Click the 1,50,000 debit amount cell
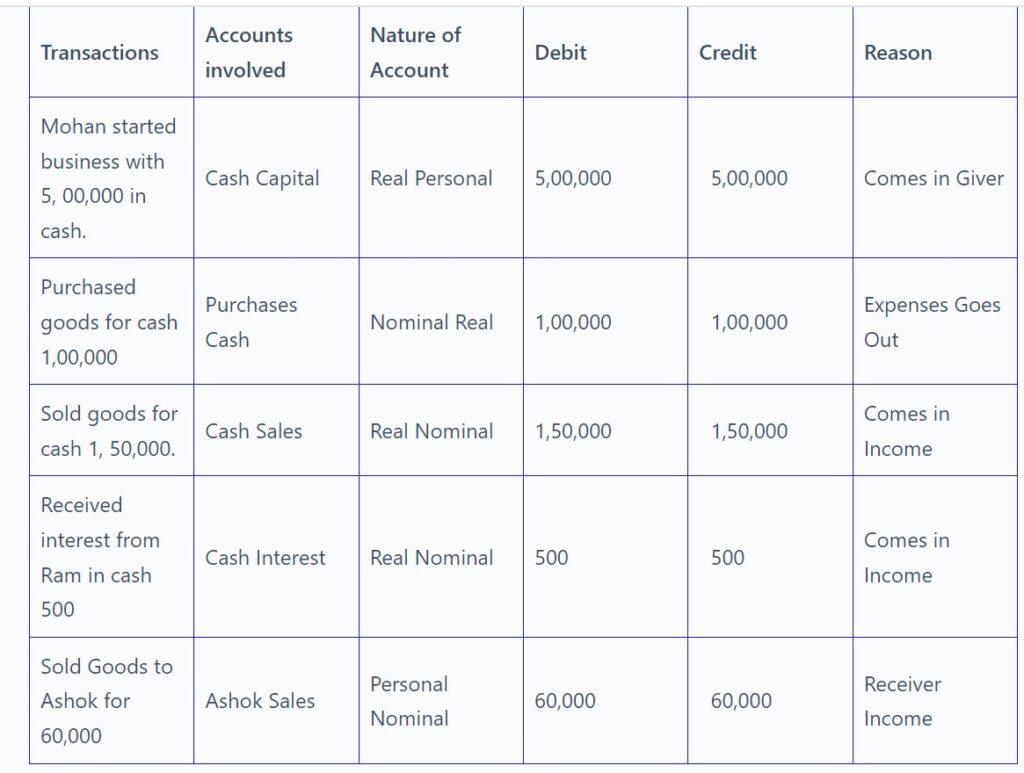The width and height of the screenshot is (1024, 773). click(573, 431)
